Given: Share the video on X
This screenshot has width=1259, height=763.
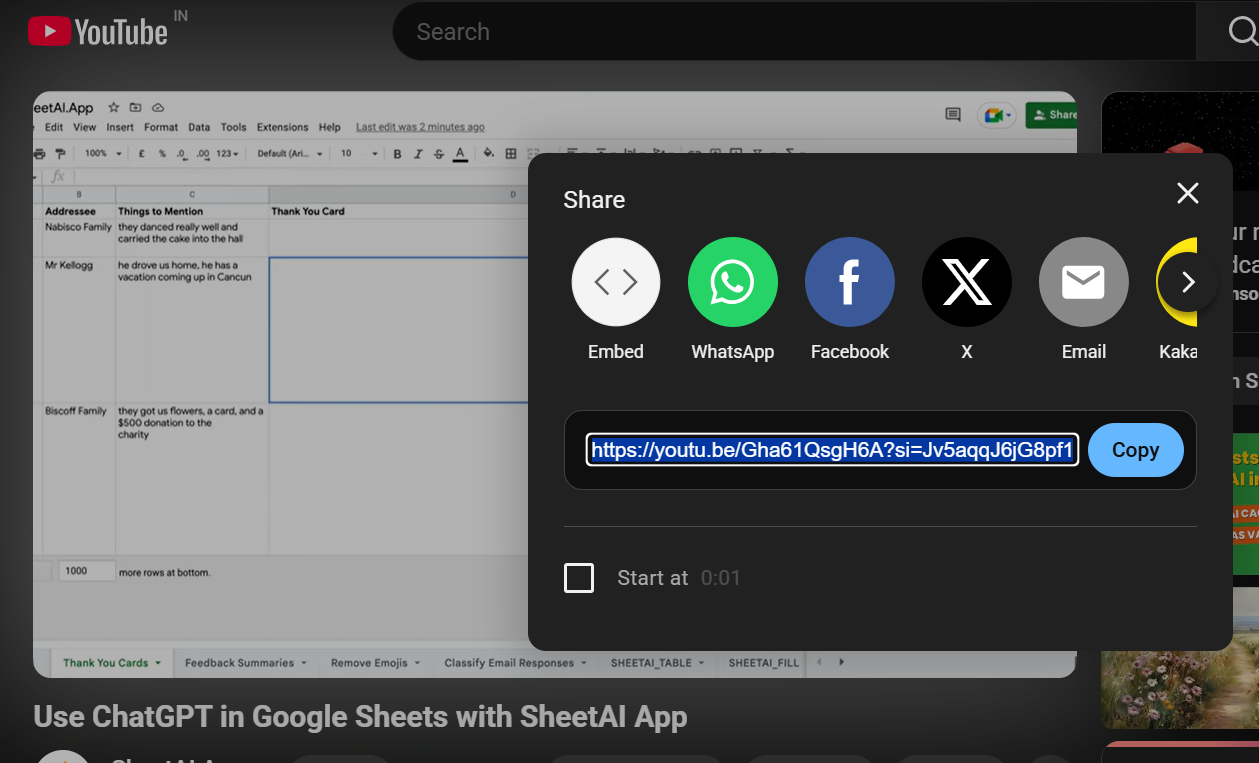Looking at the screenshot, I should (x=967, y=300).
